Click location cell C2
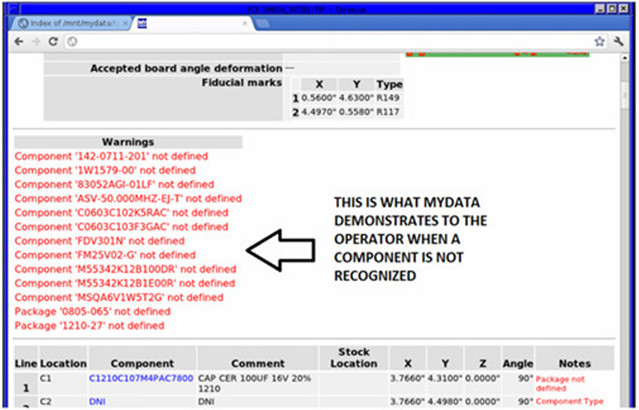639x410 pixels. 46,401
